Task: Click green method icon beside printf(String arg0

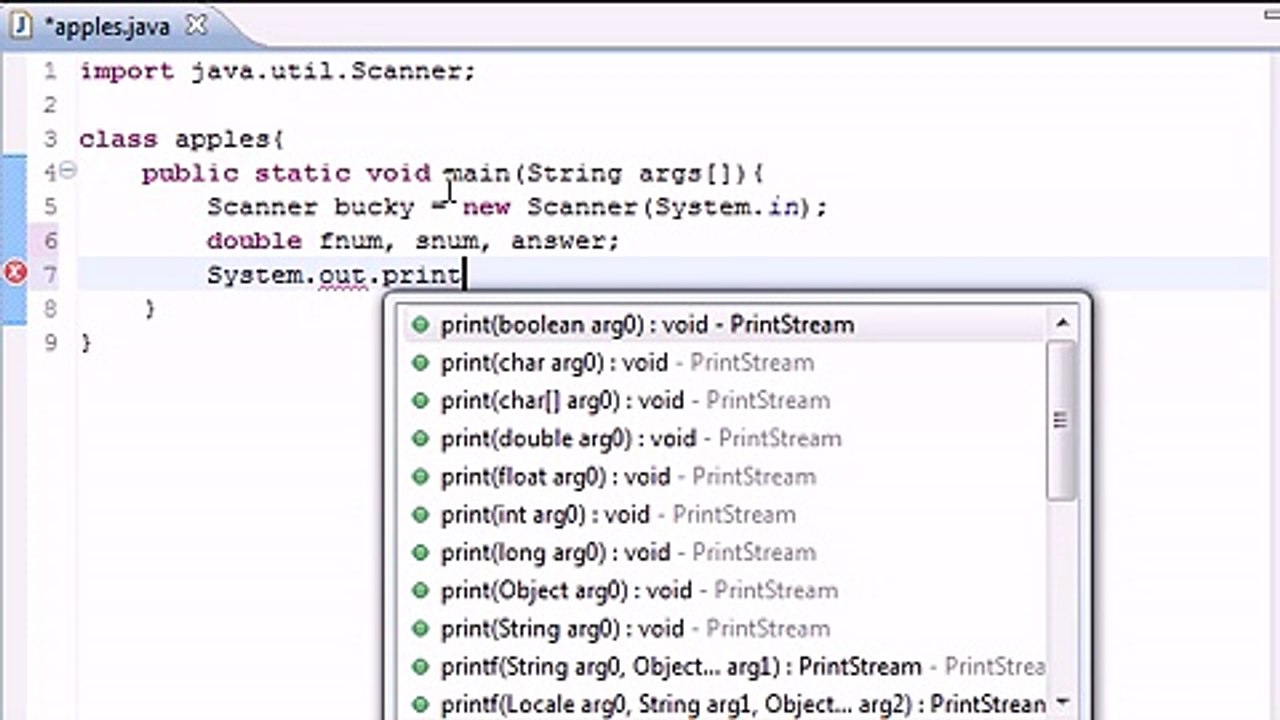Action: [420, 667]
